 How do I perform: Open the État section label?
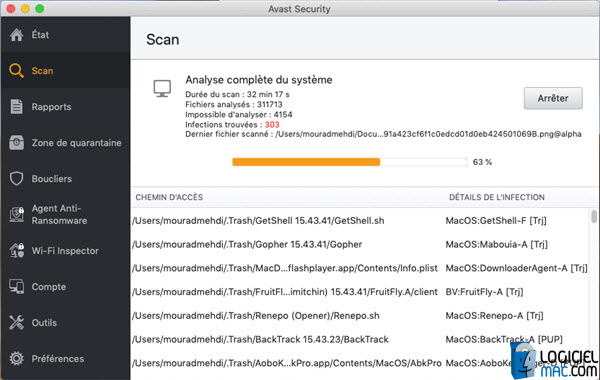point(40,35)
